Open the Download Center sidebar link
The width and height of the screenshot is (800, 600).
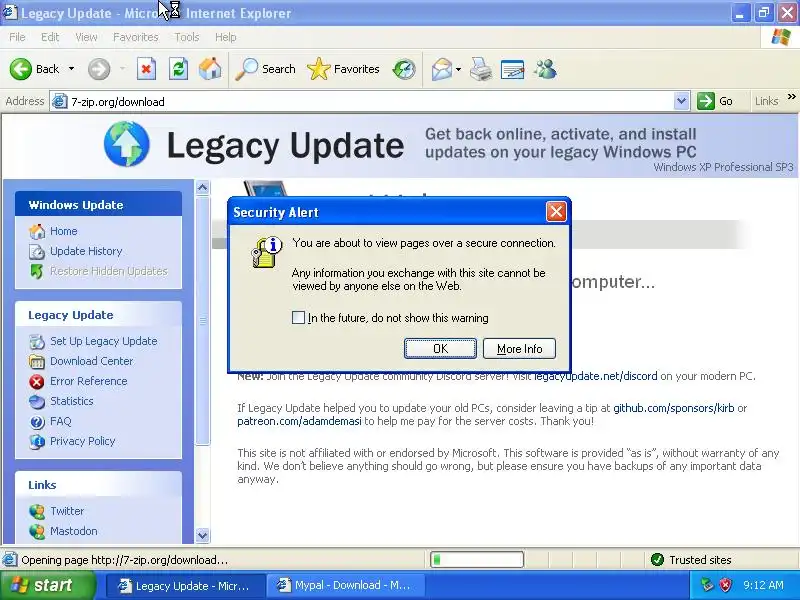91,361
